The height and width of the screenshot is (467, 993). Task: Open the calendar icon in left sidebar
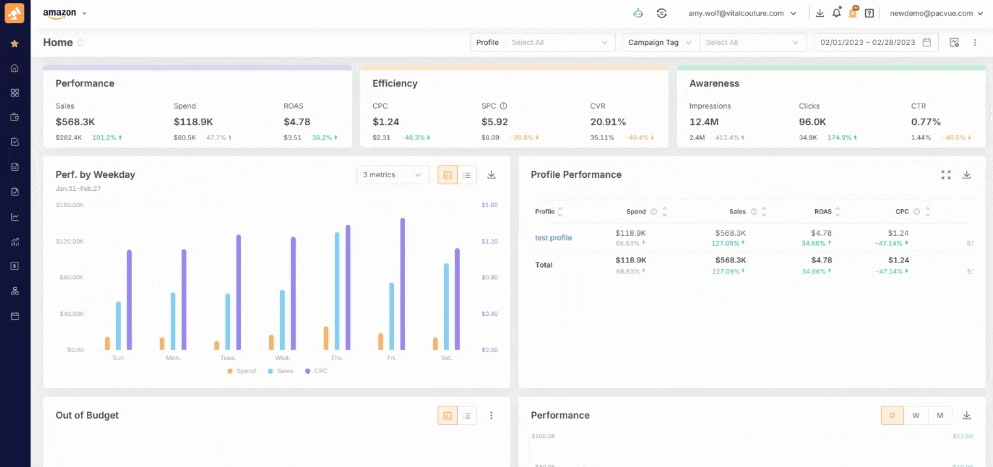[x=14, y=316]
